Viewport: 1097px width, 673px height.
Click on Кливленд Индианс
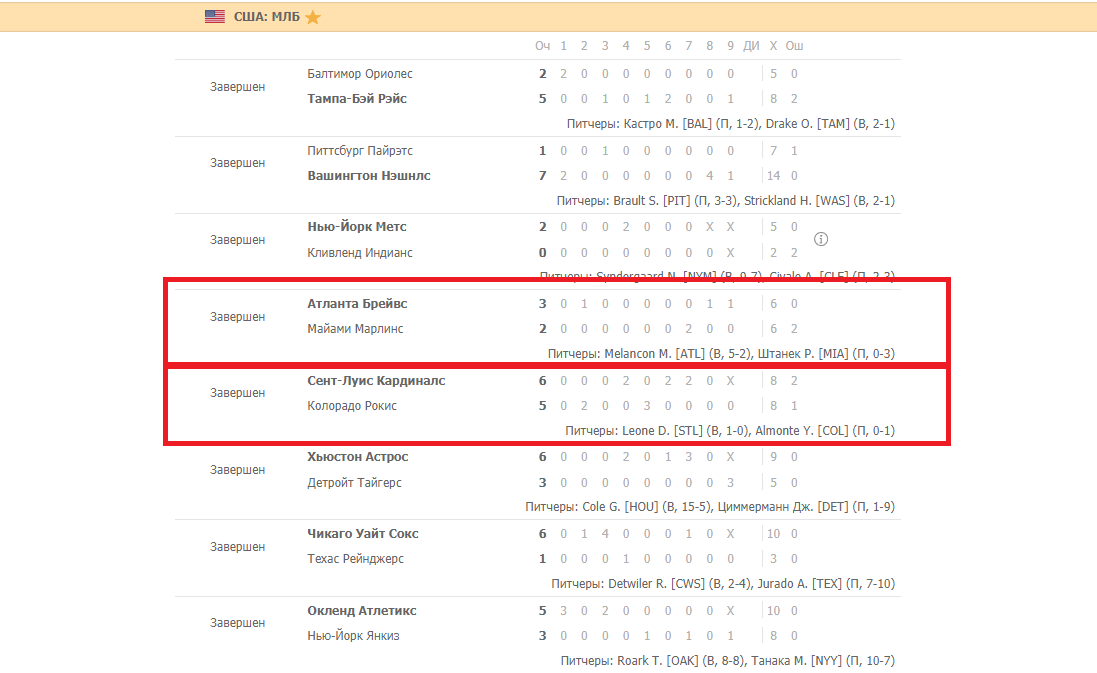(360, 253)
